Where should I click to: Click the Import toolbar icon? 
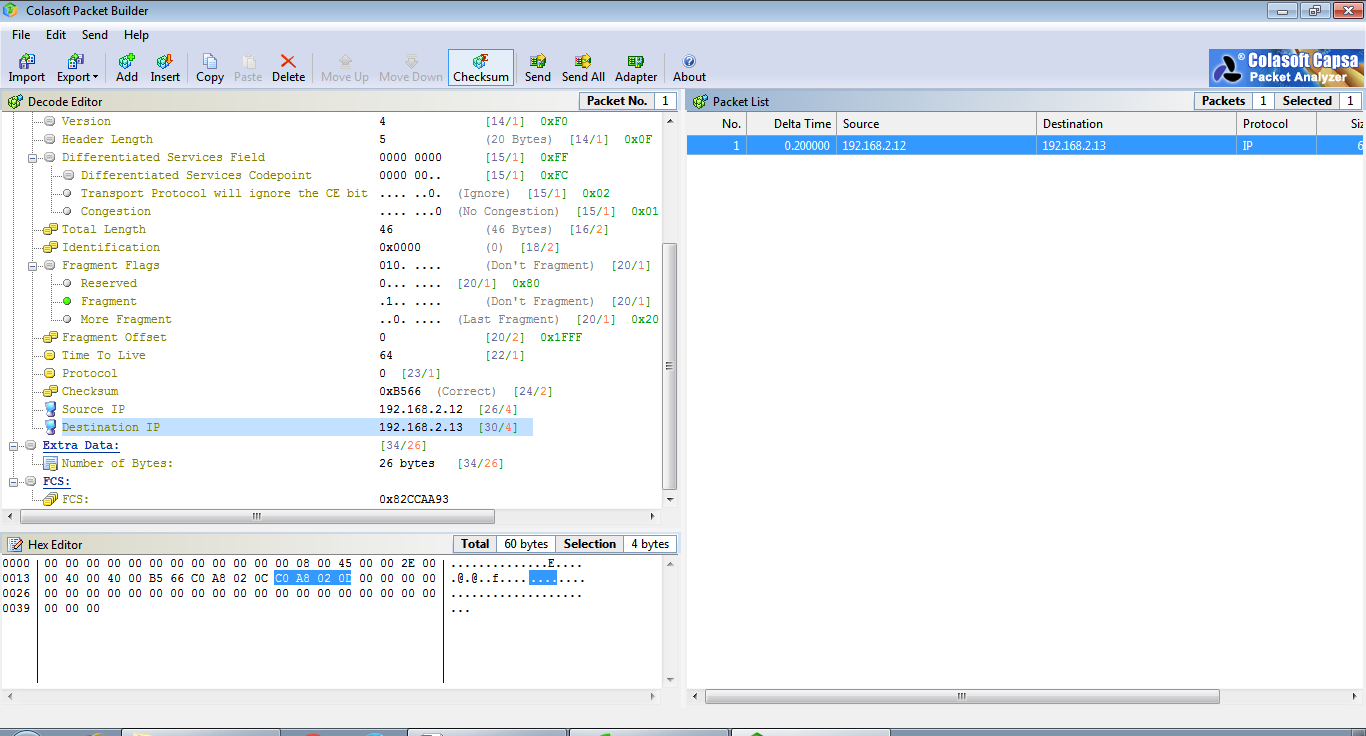(27, 67)
